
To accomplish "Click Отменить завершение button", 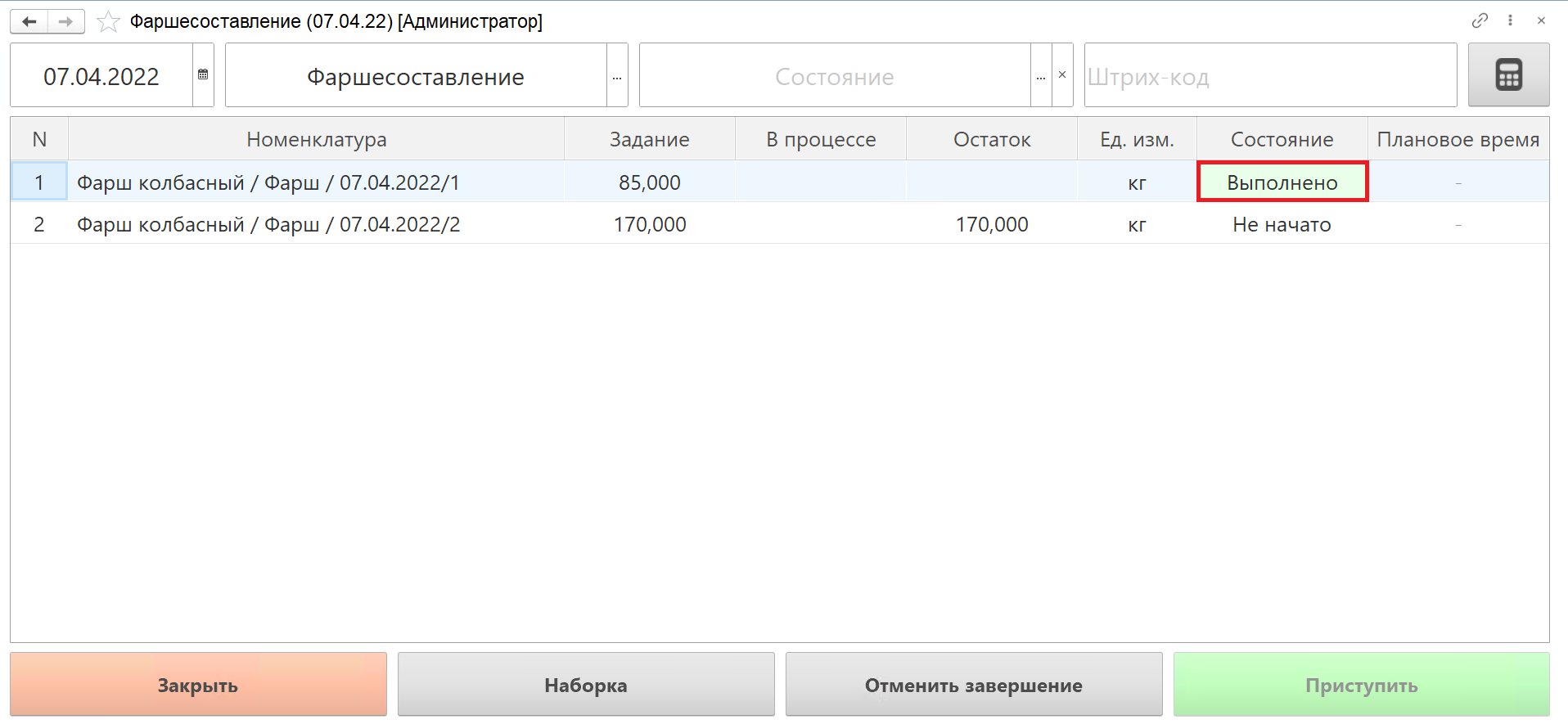I will (x=973, y=685).
